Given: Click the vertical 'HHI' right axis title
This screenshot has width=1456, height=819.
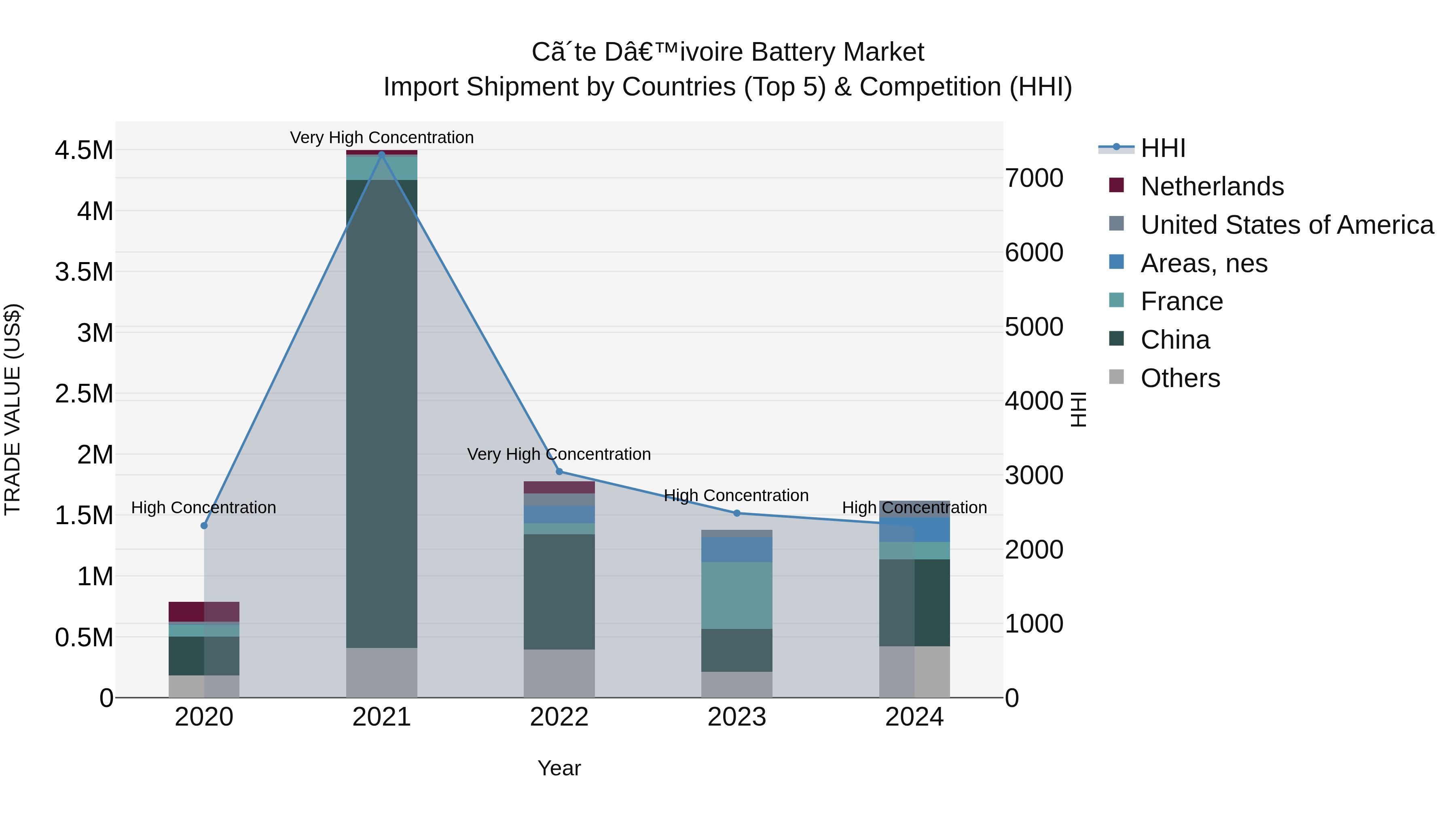Looking at the screenshot, I should [x=1078, y=409].
